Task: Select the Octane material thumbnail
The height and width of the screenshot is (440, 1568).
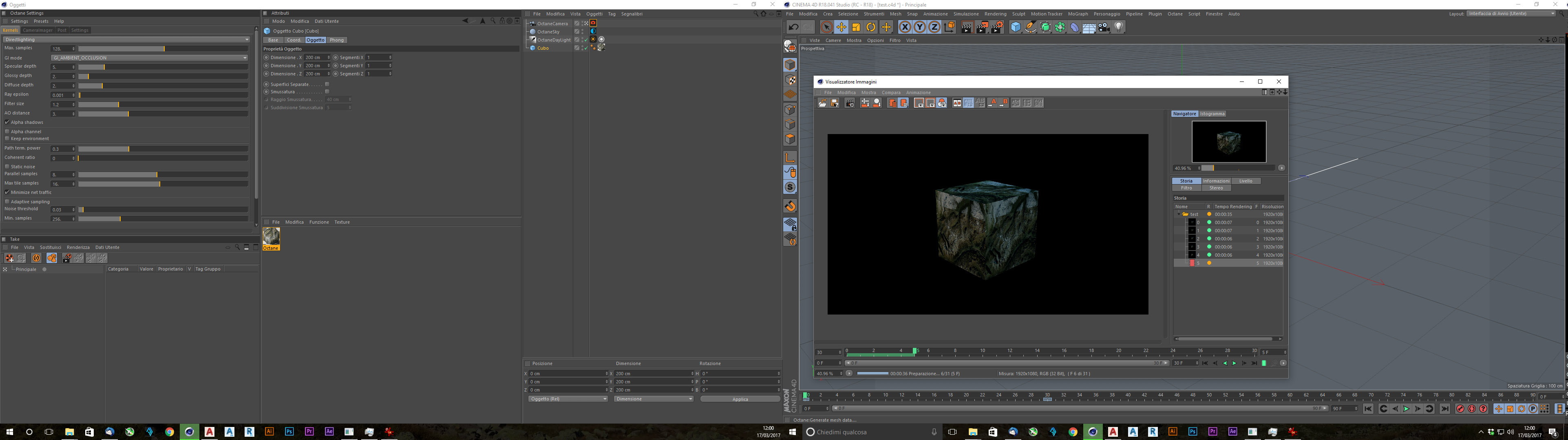Action: click(x=271, y=236)
